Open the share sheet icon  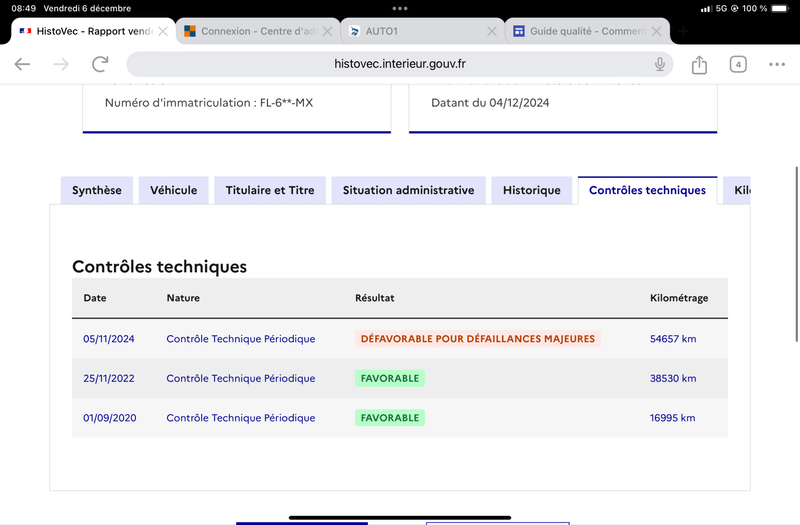[699, 64]
